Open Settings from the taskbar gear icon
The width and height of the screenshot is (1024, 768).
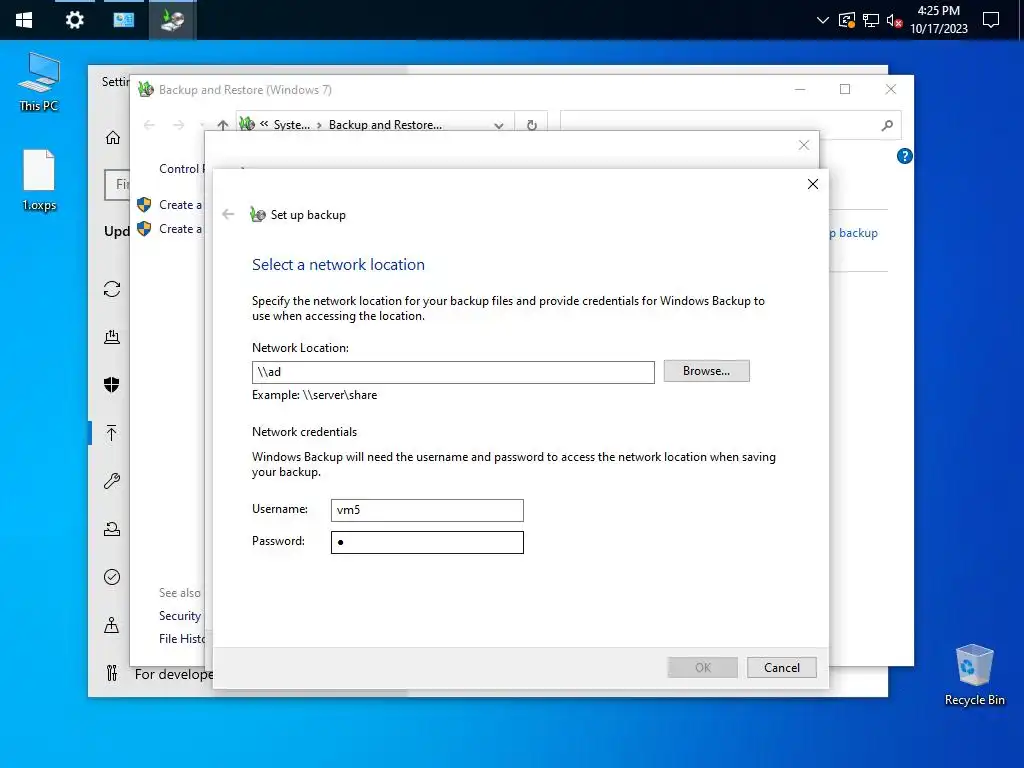(x=74, y=20)
